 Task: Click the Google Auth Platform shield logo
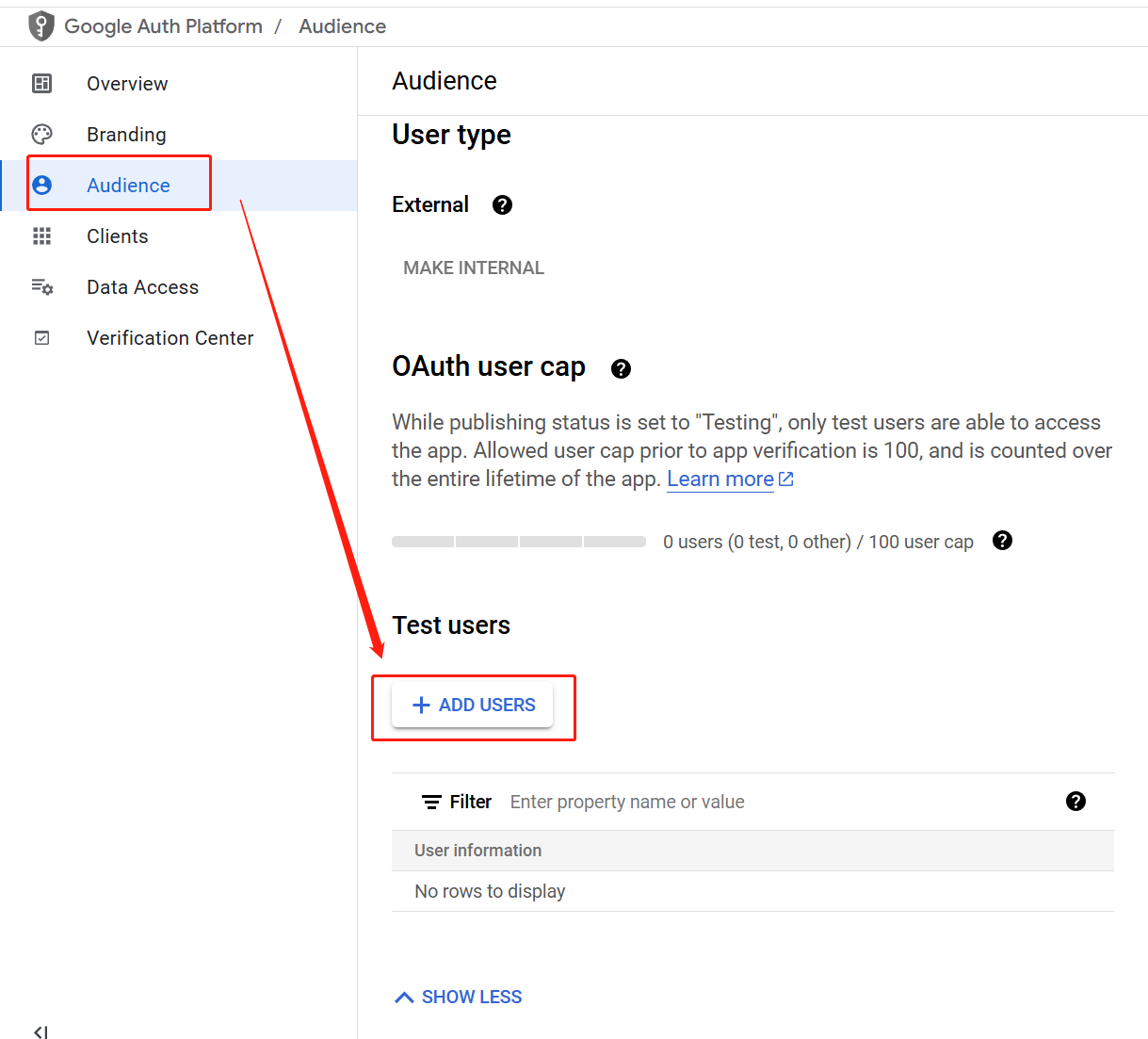coord(41,25)
